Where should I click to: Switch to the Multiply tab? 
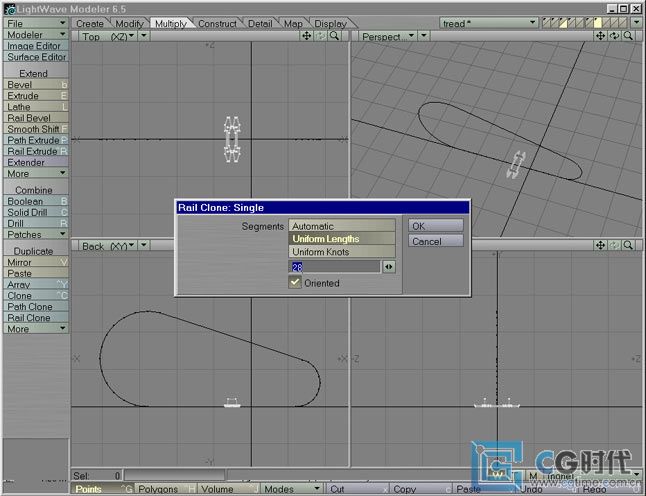171,24
